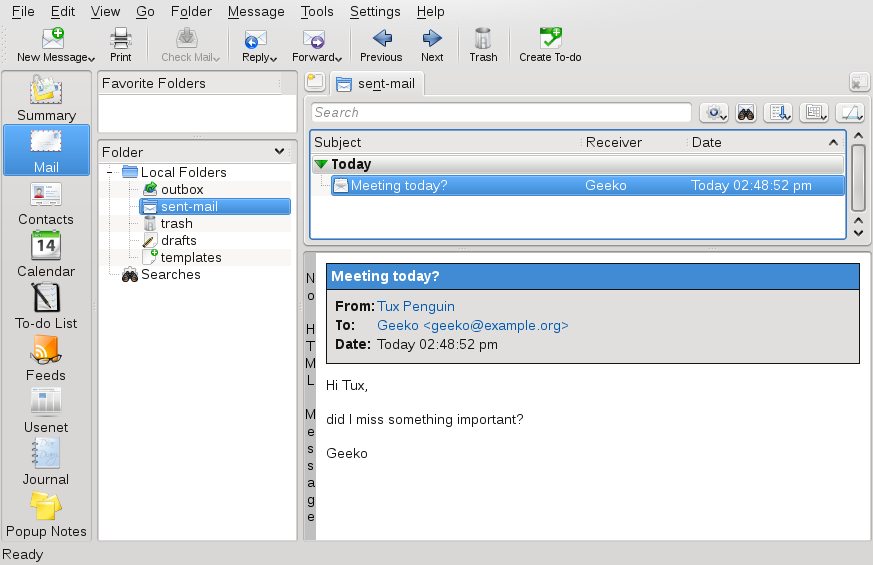Sort by the Subject column header
The image size is (873, 565).
(445, 143)
